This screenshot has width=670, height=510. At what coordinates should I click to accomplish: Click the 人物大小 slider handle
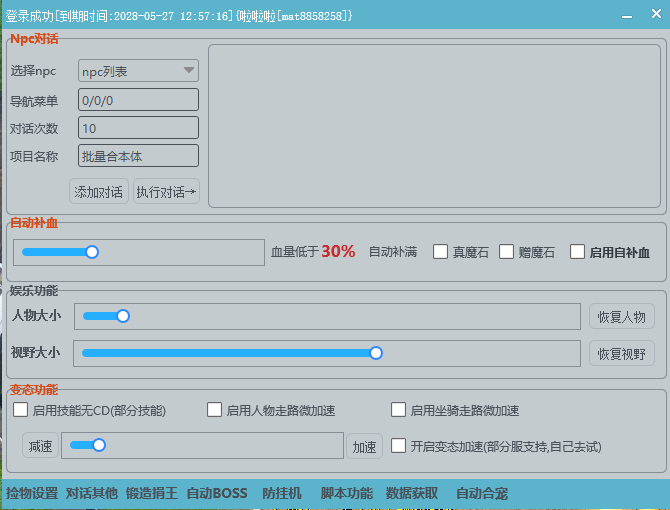coord(123,316)
